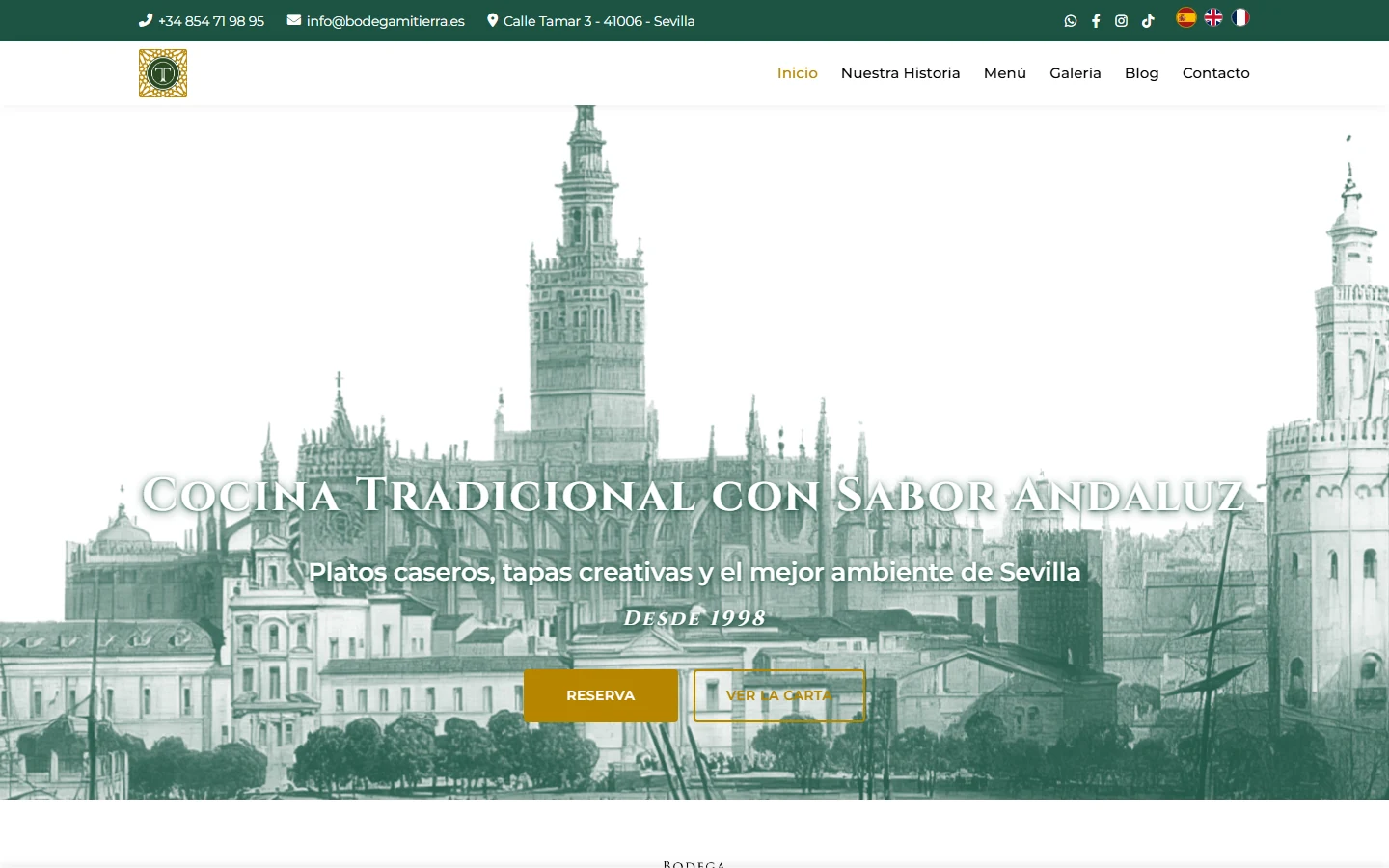This screenshot has height=868, width=1389.
Task: Switch language with the Spanish flag
Action: pyautogui.click(x=1186, y=17)
